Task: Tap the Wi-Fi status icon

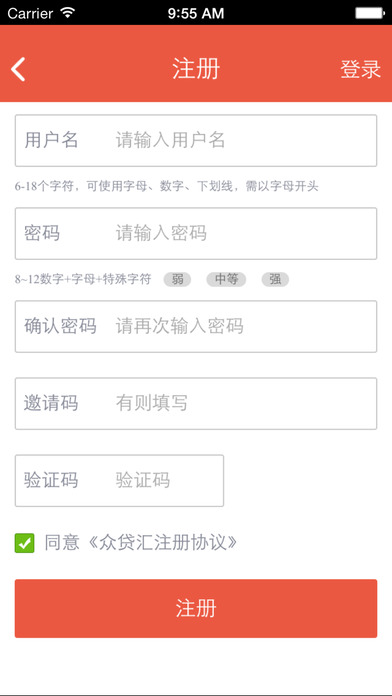Action: tap(67, 13)
